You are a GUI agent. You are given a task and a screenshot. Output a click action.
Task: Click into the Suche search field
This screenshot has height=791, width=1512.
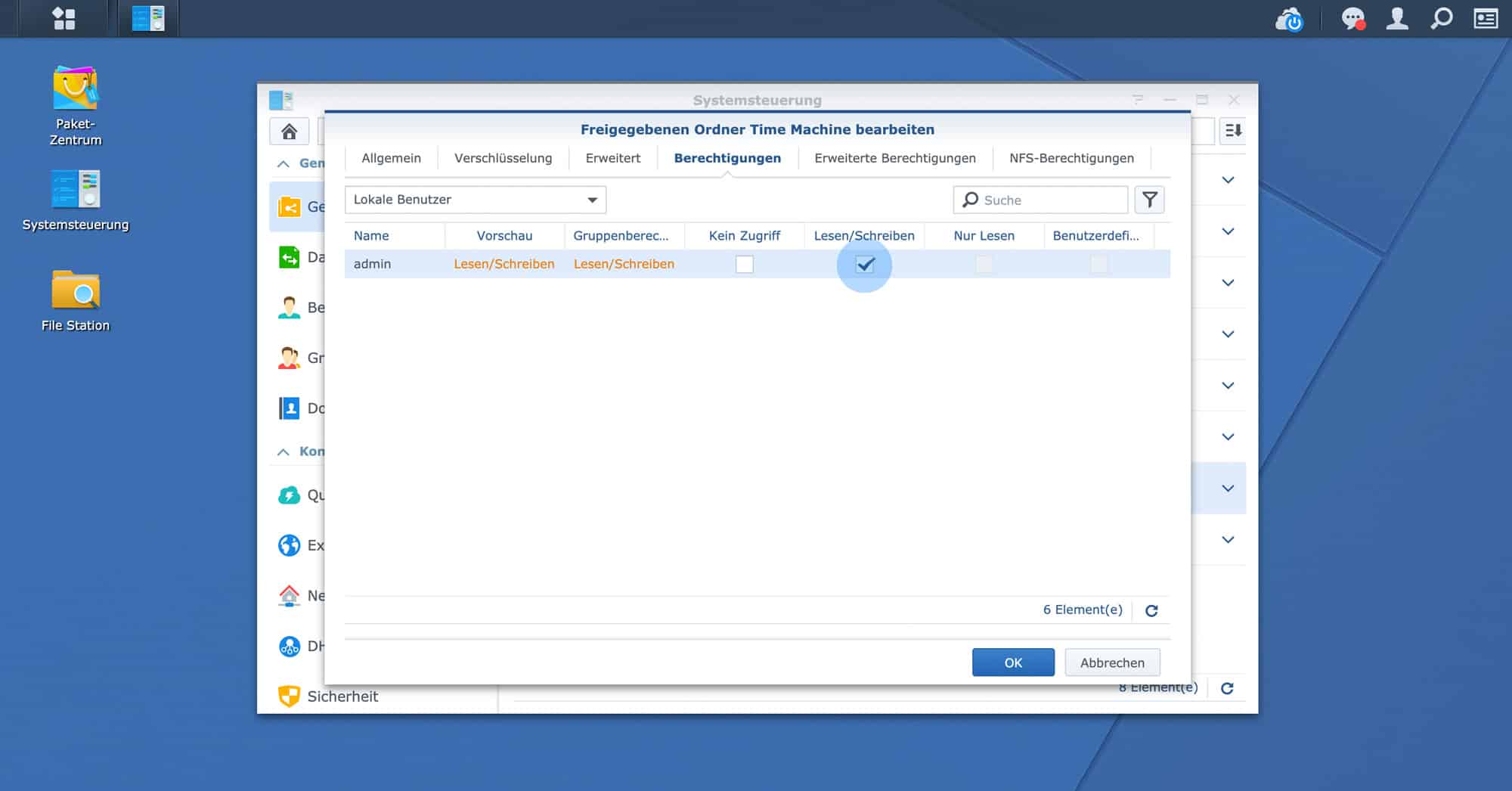tap(1040, 200)
